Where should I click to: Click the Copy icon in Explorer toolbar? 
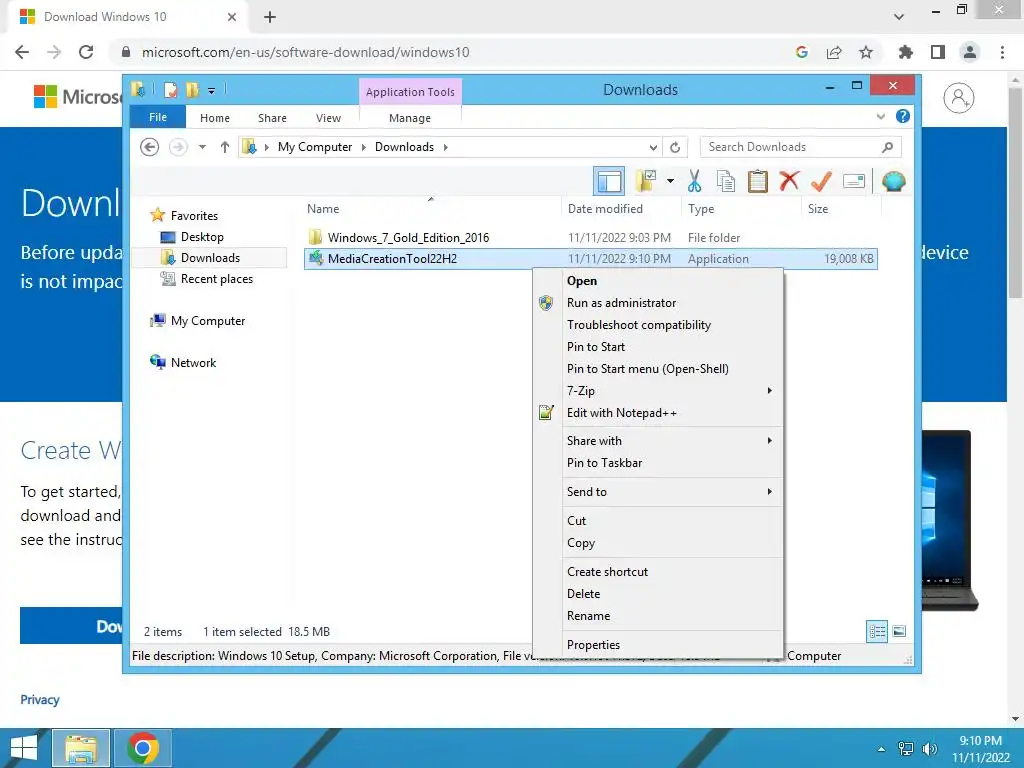[726, 181]
